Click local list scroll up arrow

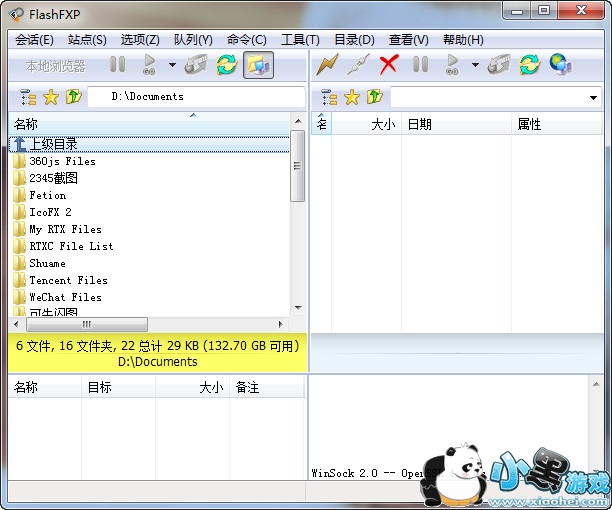coord(298,121)
